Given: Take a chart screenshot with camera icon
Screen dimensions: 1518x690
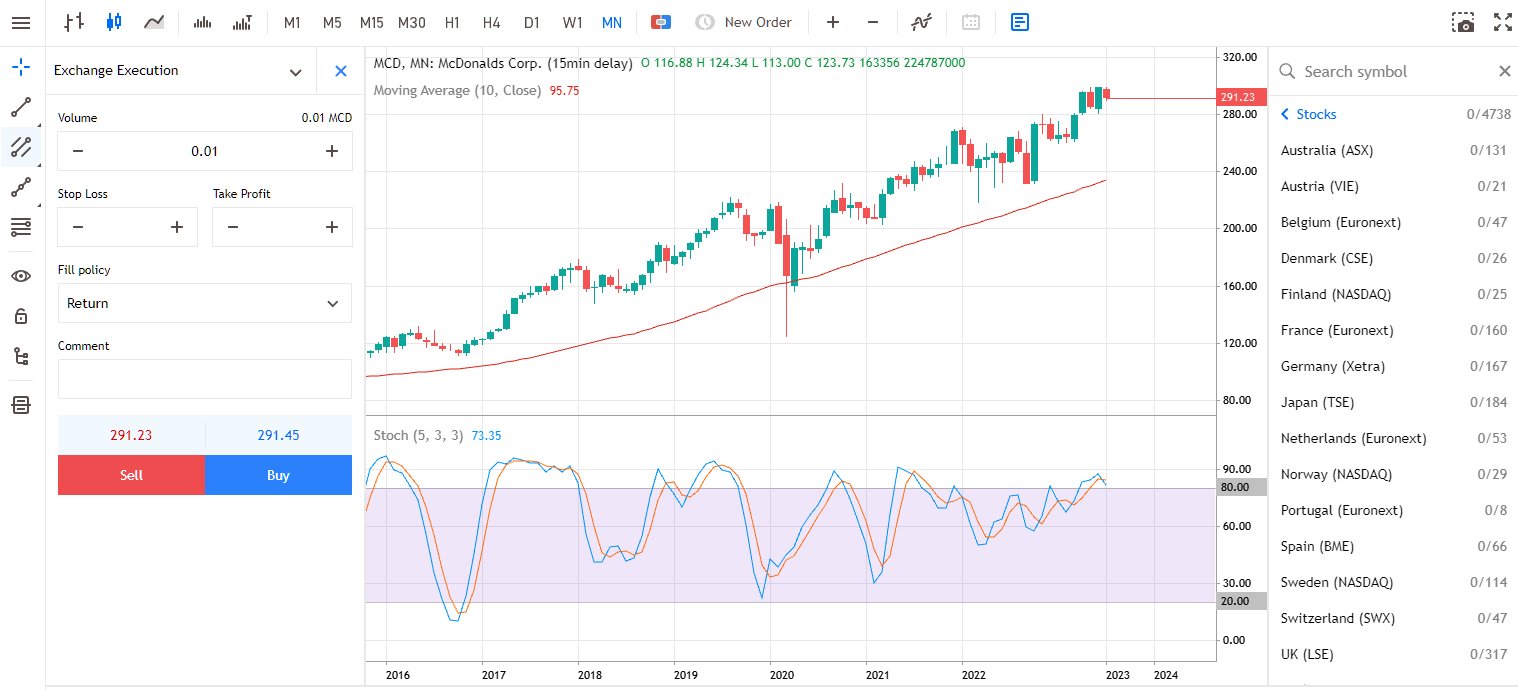Looking at the screenshot, I should point(1464,22).
